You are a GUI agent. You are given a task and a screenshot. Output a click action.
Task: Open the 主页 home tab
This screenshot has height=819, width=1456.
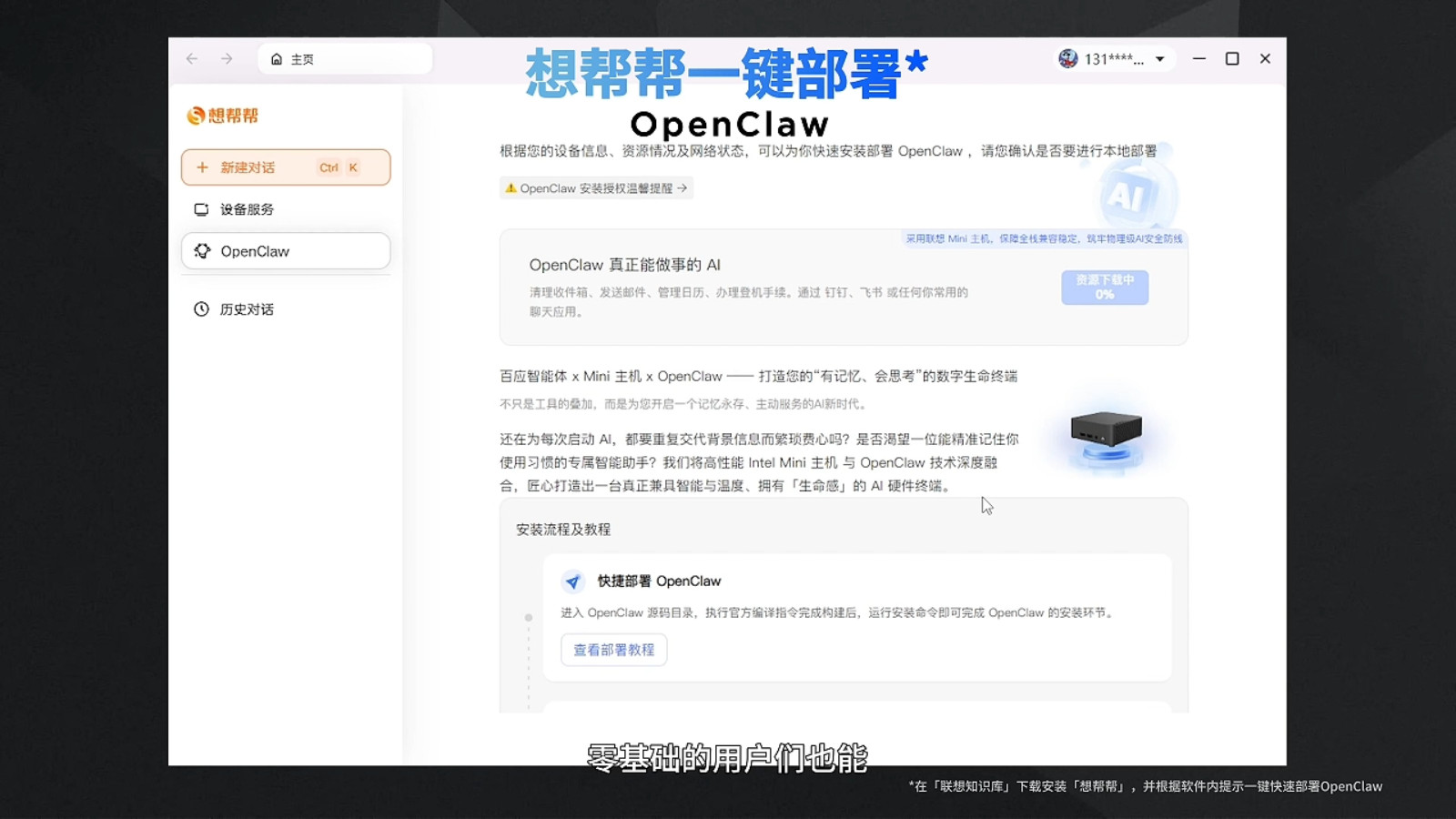(x=345, y=59)
